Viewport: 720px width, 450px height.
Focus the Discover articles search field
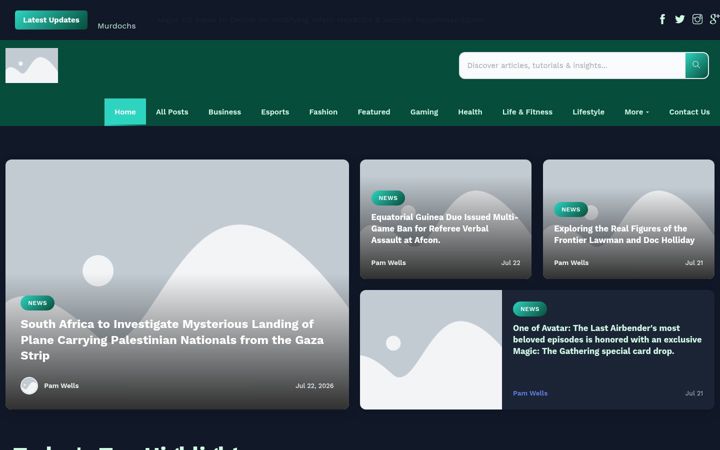572,65
